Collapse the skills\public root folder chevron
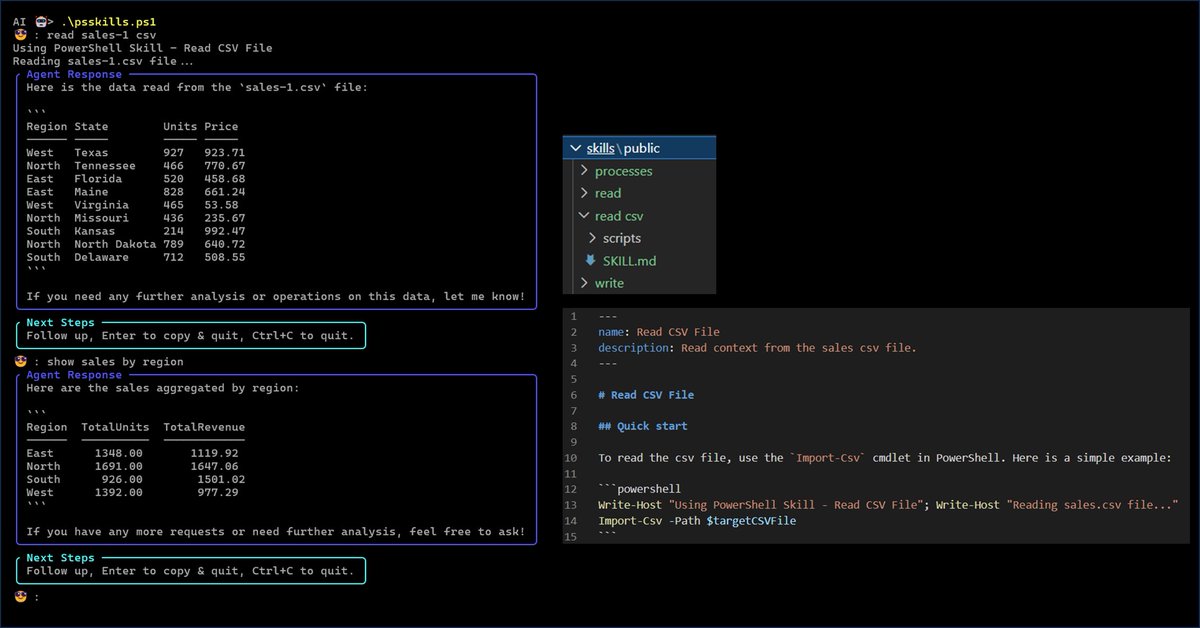The width and height of the screenshot is (1200, 628). pos(574,148)
